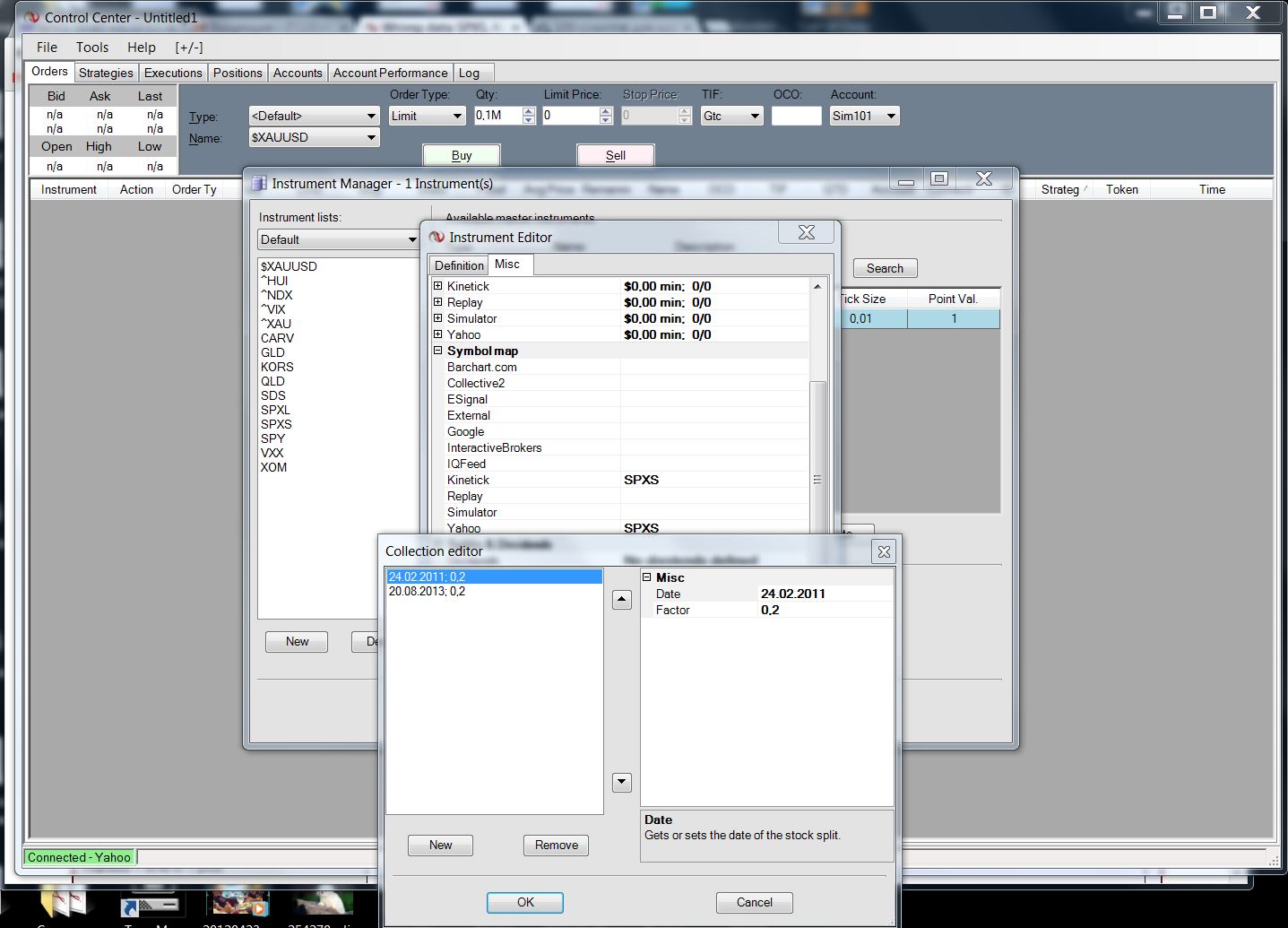Click the Limit Price input field
1288x928 pixels.
click(570, 116)
